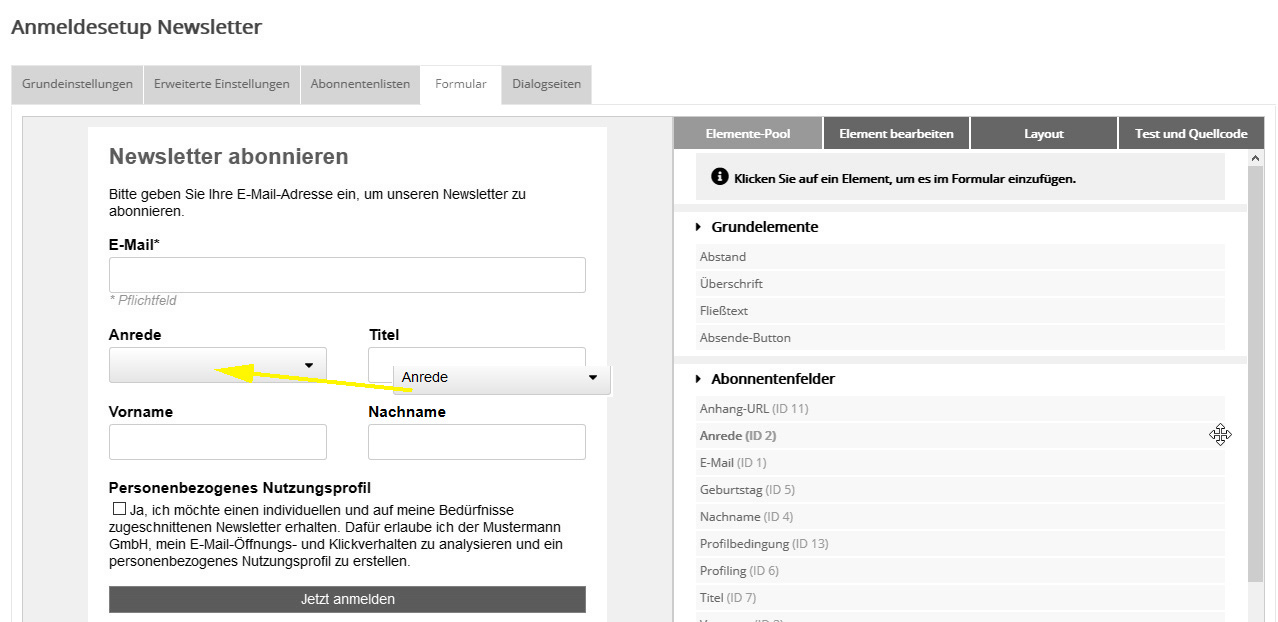
Task: Click the Vorname text field
Action: [217, 442]
